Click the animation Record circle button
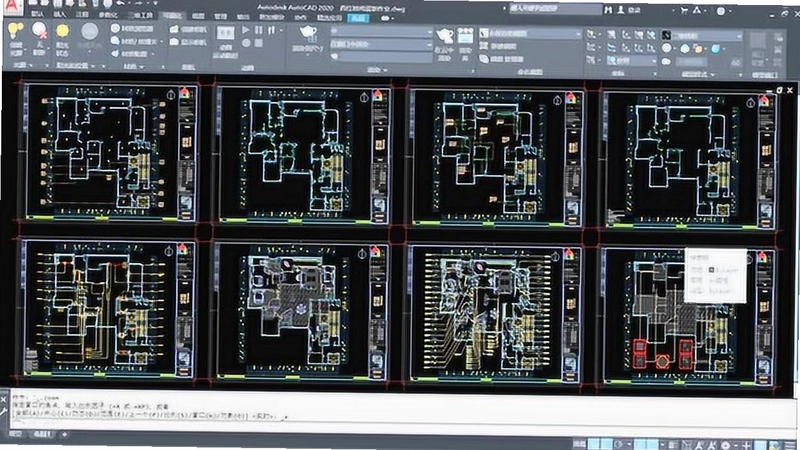 (246, 43)
